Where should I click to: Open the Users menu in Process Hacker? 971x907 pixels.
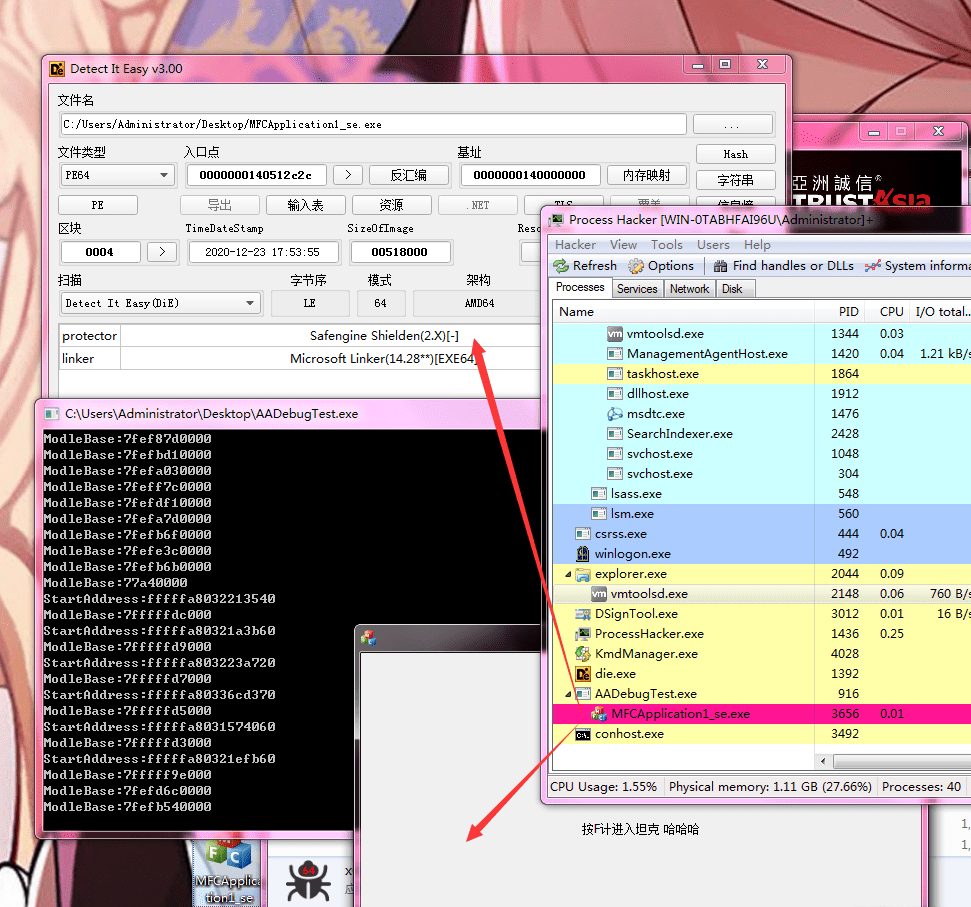point(713,245)
